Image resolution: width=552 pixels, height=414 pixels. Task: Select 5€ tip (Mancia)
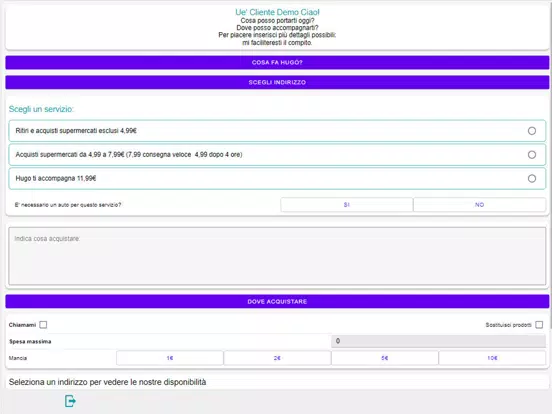point(384,358)
